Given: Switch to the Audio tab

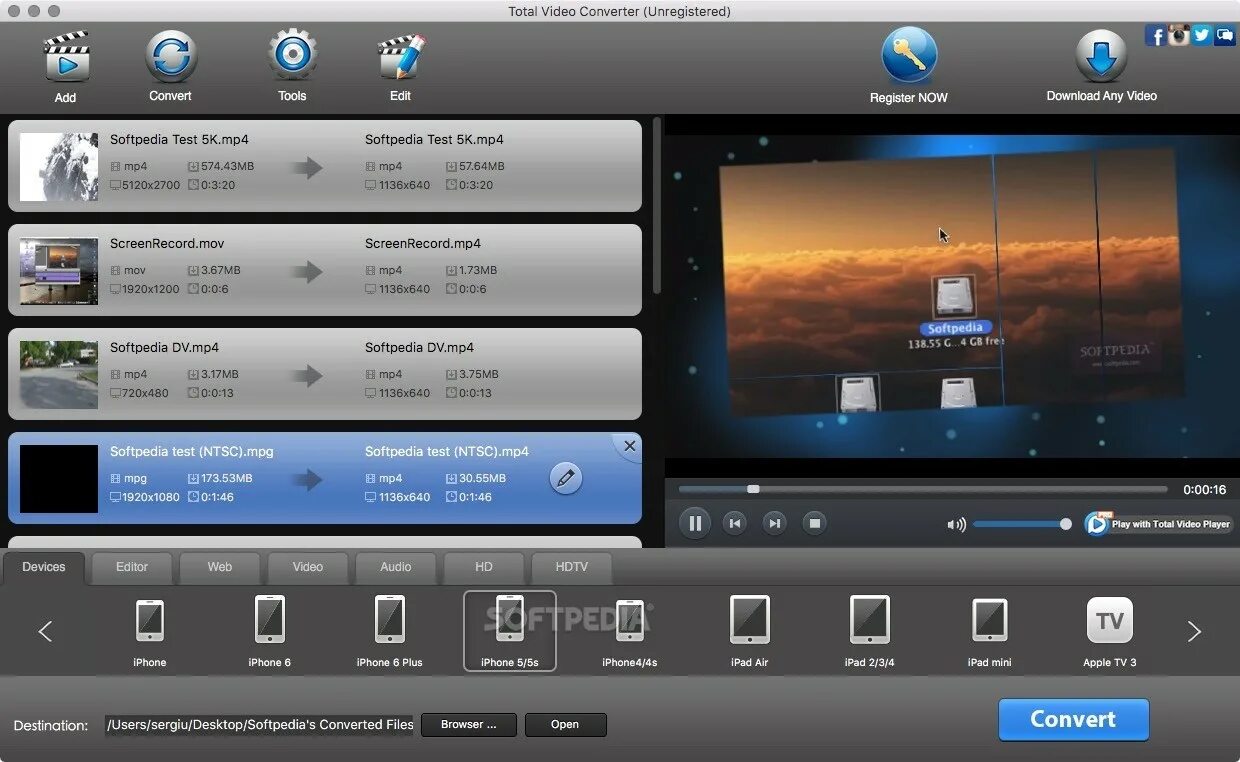Looking at the screenshot, I should pyautogui.click(x=396, y=567).
